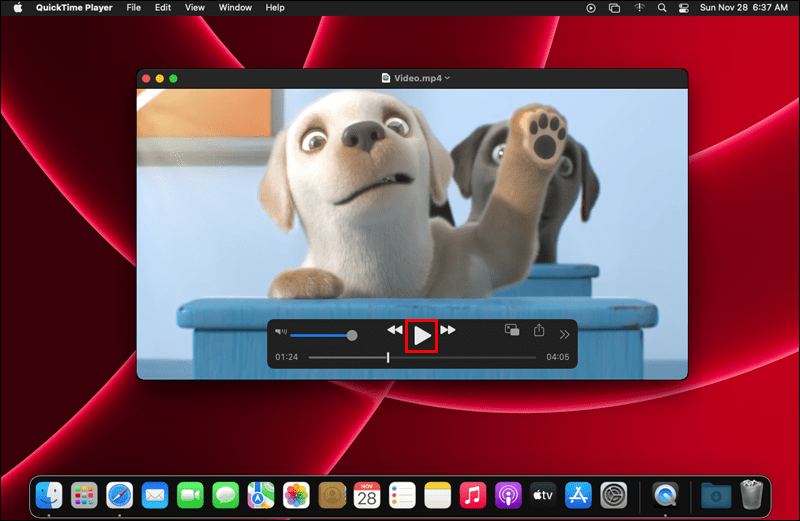
Task: Open App Store from the Dock
Action: tap(578, 495)
